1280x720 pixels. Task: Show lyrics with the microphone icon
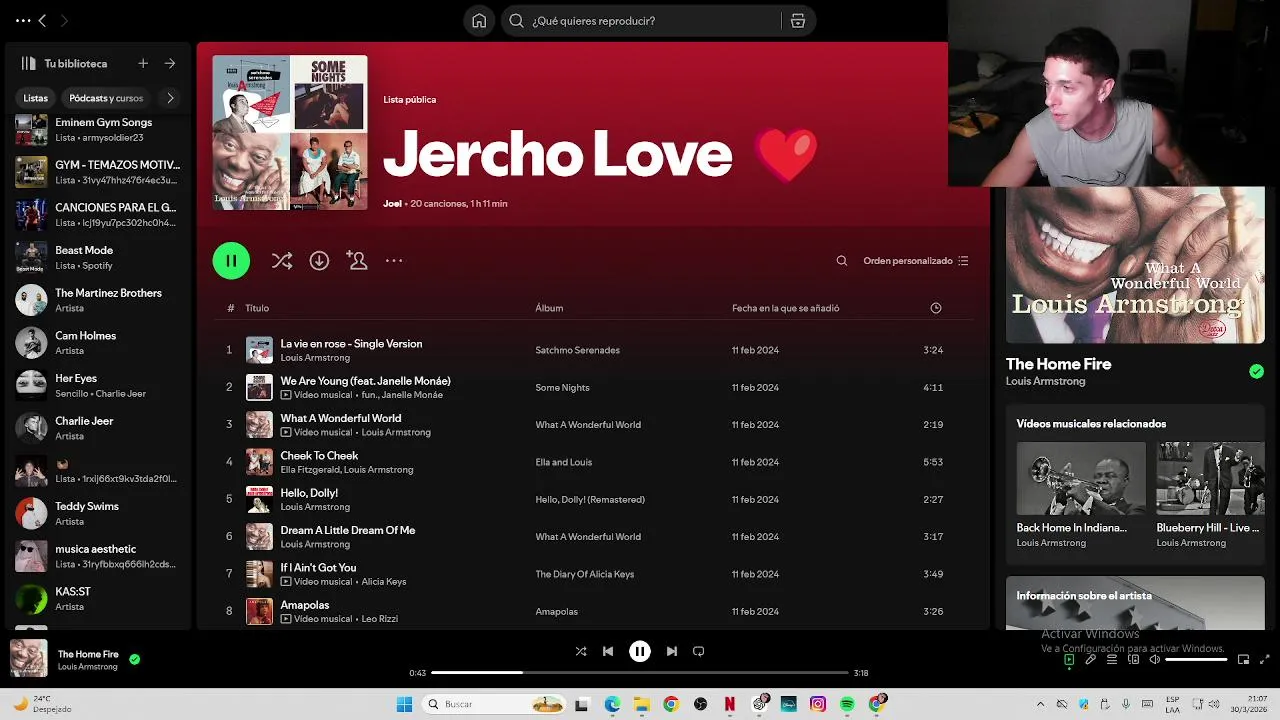tap(1091, 659)
